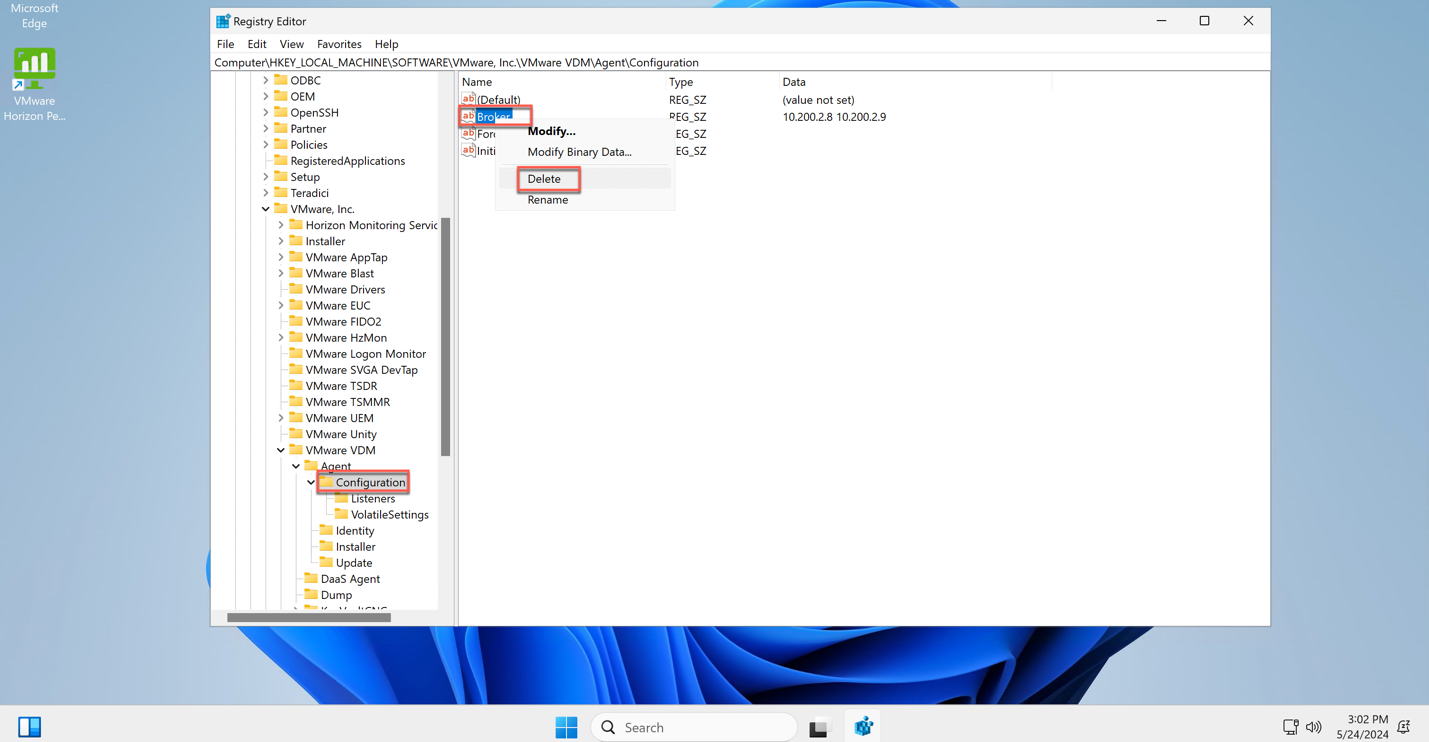Select the Identity folder icon

click(326, 530)
